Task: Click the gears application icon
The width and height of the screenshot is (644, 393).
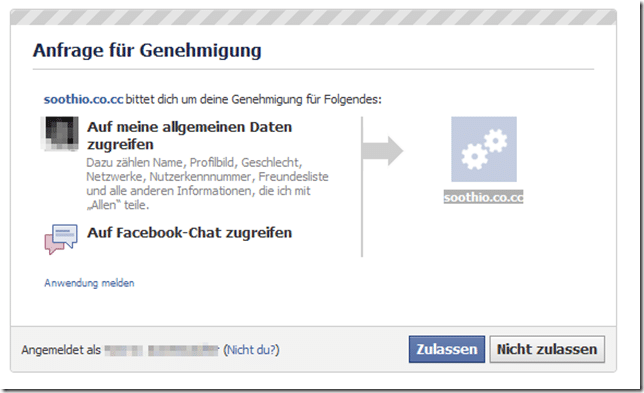Action: (484, 149)
